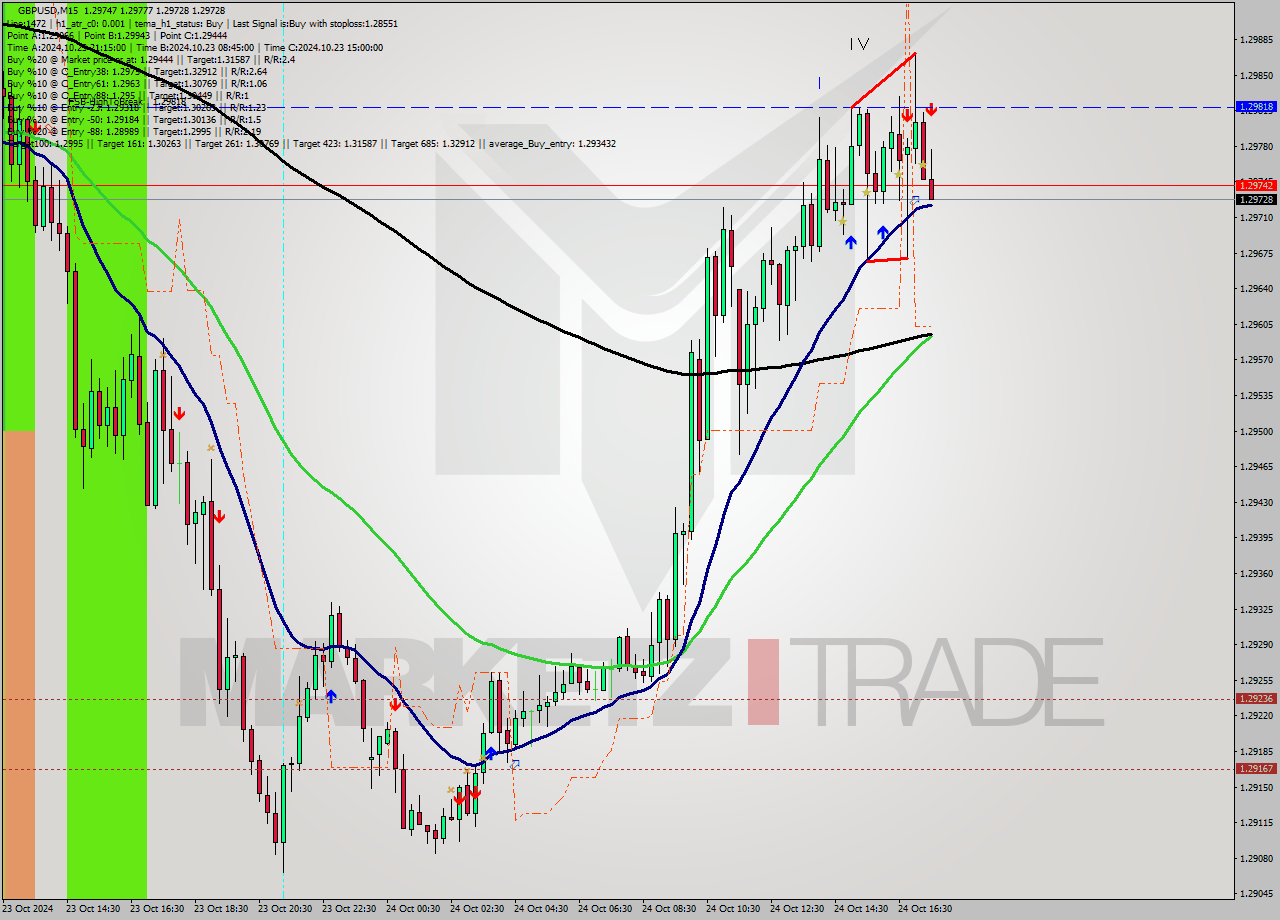The image size is (1280, 920).
Task: Click the 1.29045 axis price label
Action: tap(1256, 893)
